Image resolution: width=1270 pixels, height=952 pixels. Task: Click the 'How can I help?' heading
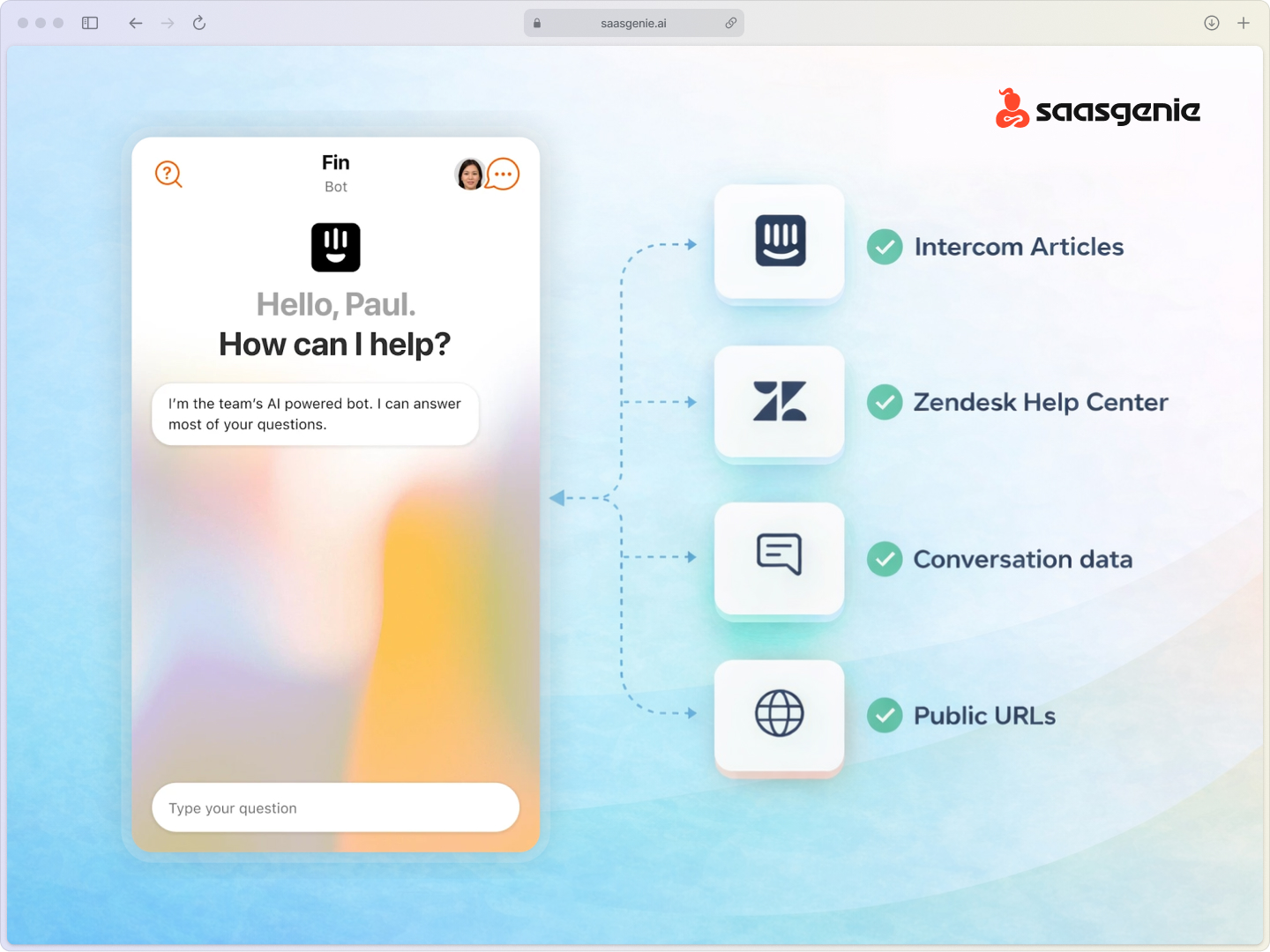[x=335, y=344]
